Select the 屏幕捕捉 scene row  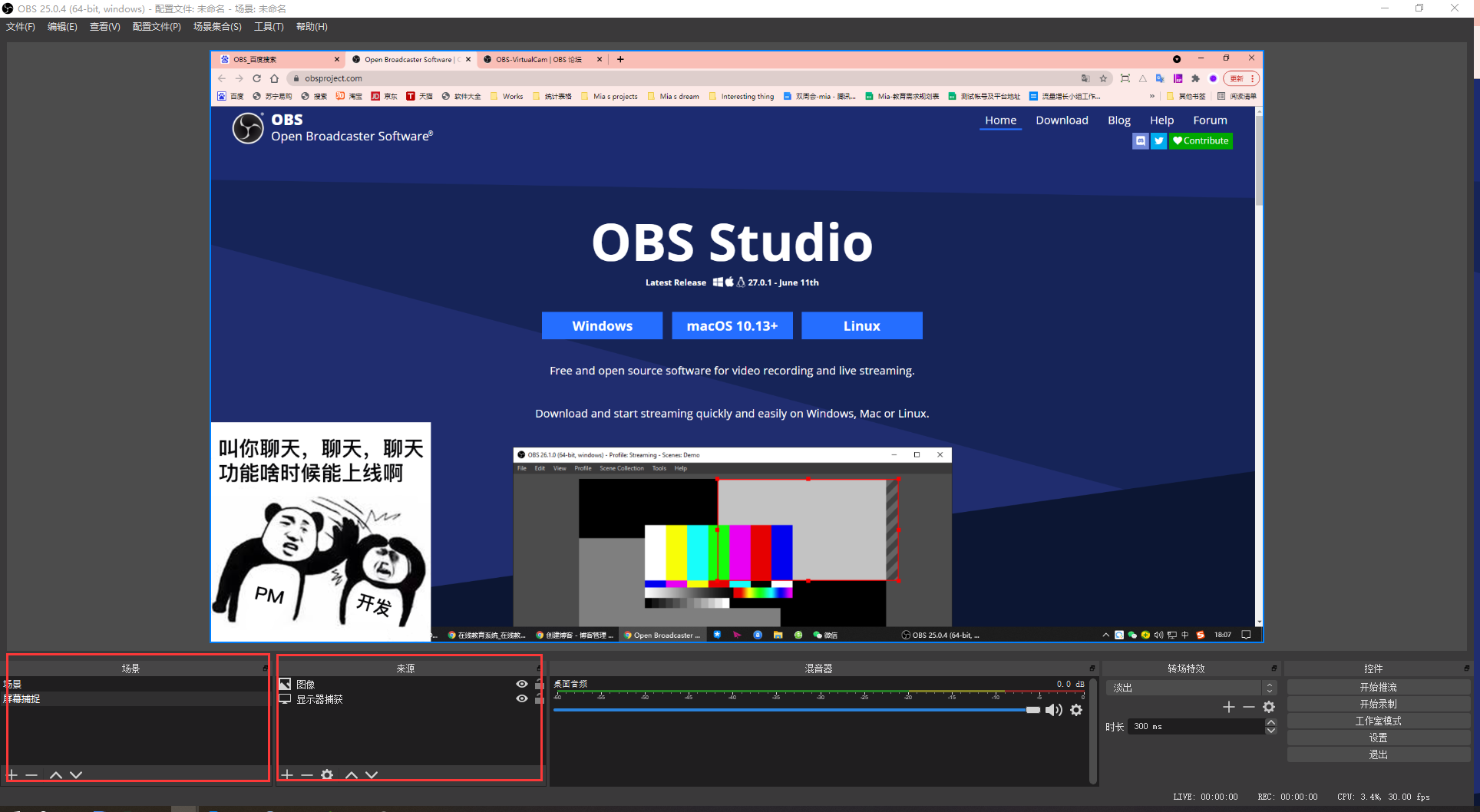135,699
